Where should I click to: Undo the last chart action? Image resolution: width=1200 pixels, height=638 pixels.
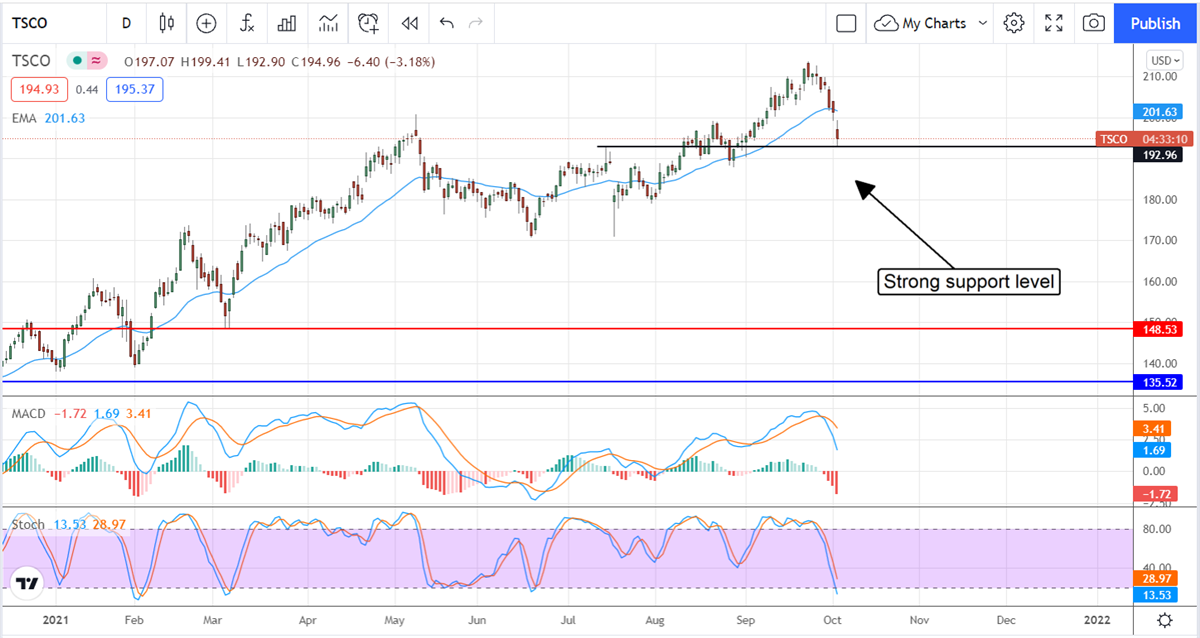[446, 22]
